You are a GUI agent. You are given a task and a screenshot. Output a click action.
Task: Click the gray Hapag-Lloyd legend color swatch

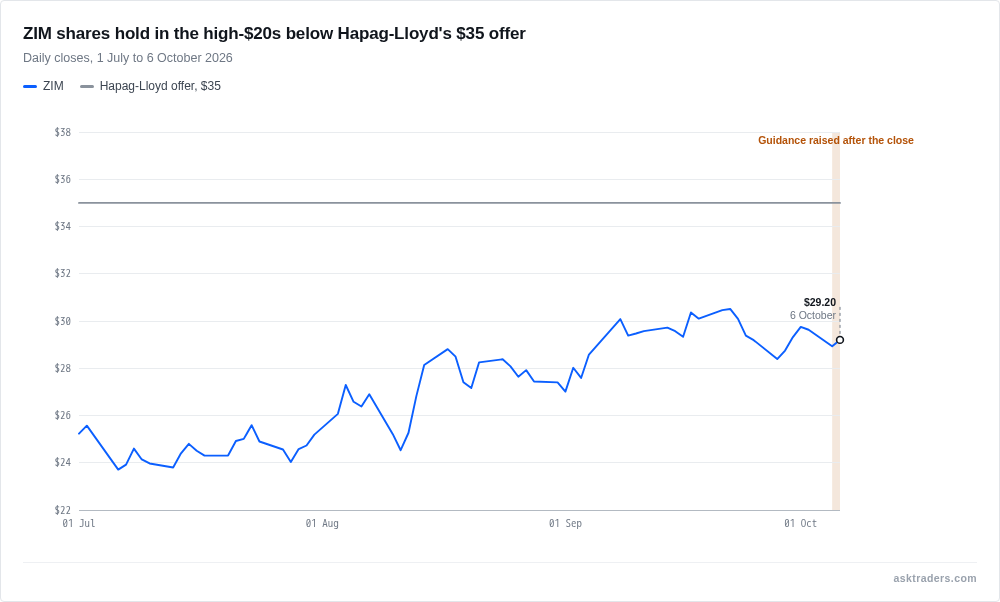tap(87, 86)
